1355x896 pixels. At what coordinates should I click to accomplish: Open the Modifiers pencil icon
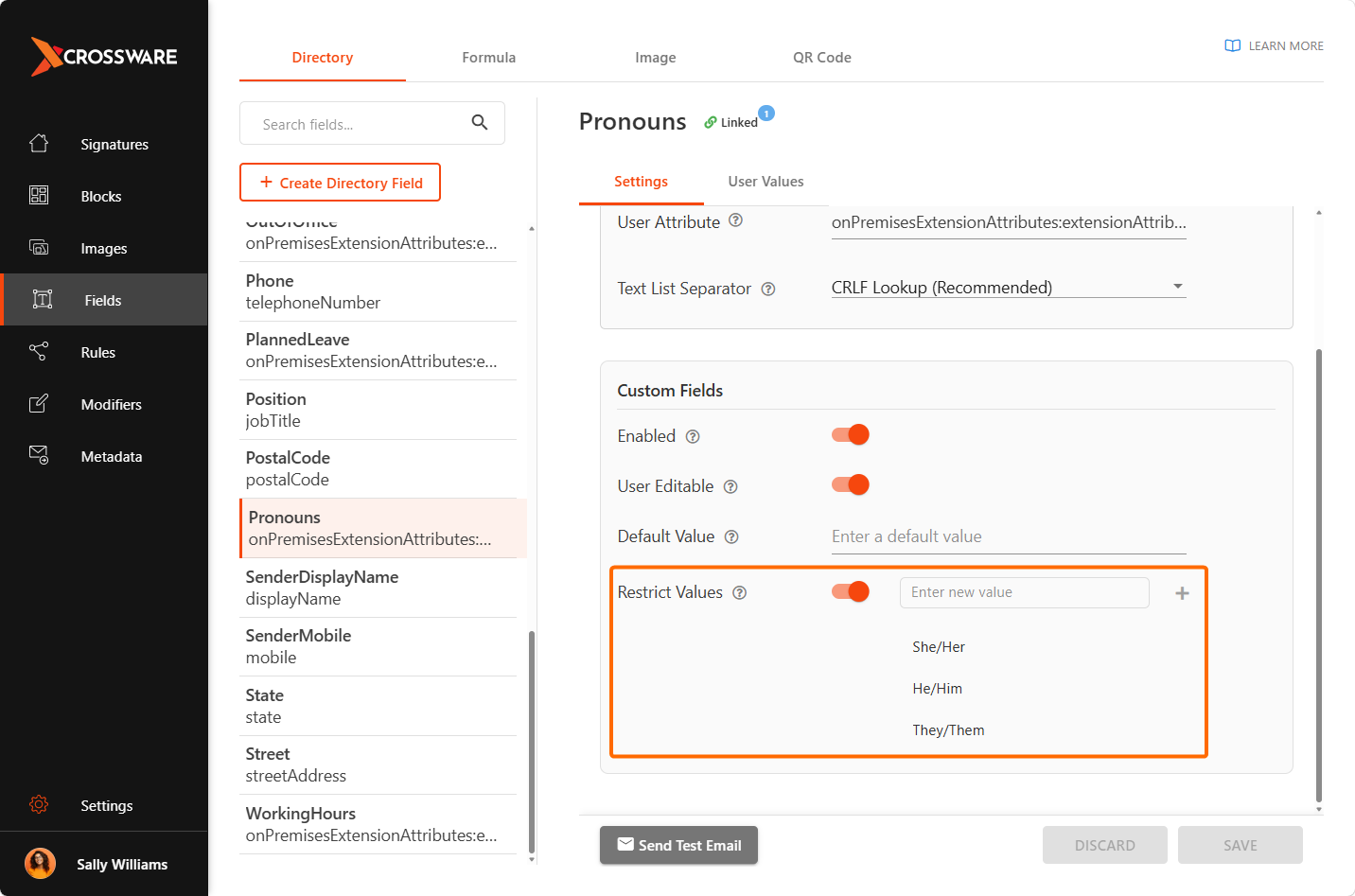point(39,404)
